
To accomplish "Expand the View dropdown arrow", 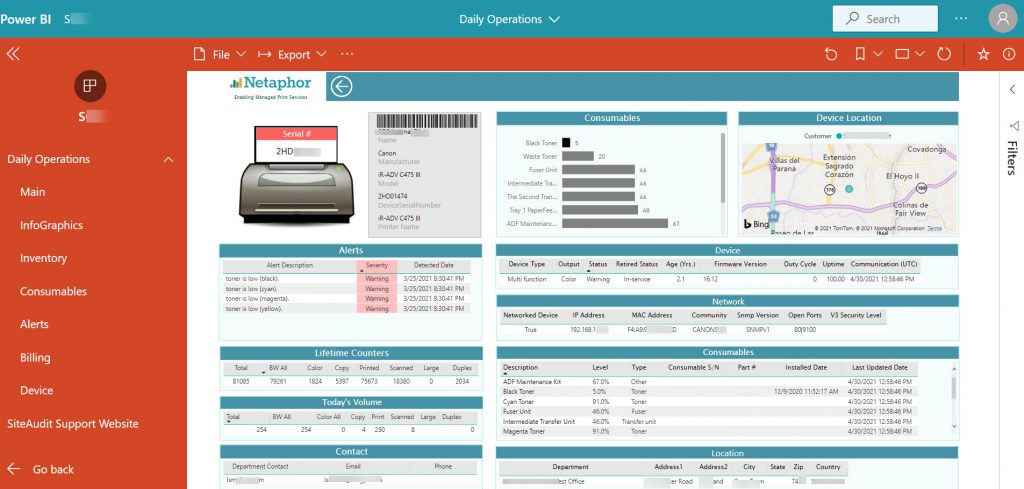I will tap(920, 54).
